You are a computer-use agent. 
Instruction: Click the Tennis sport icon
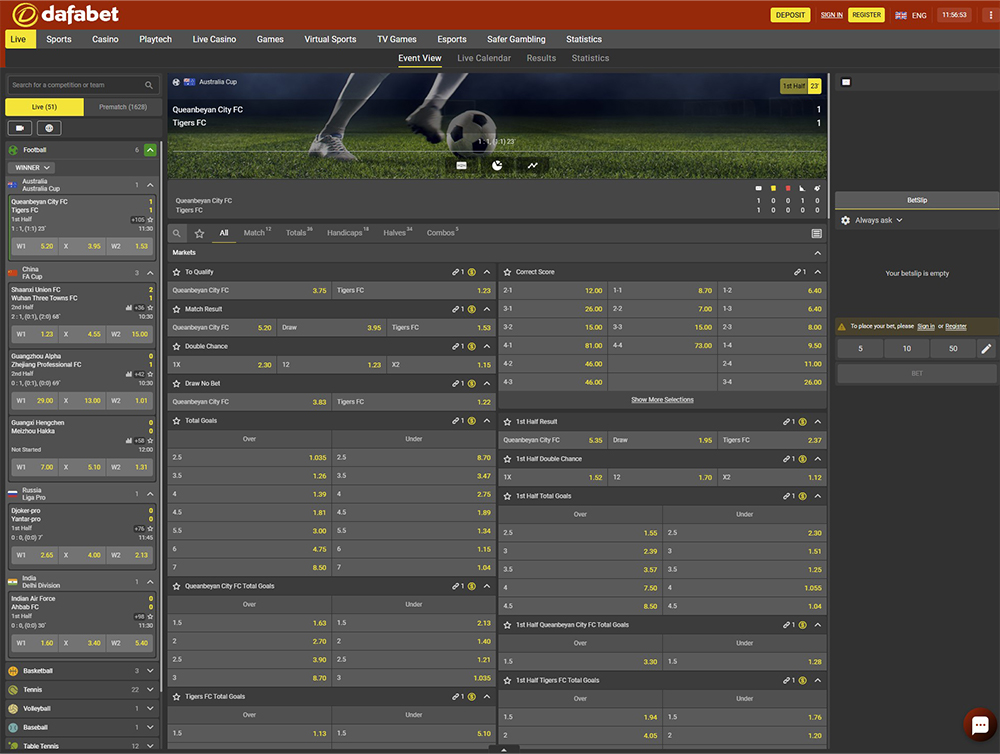pos(13,690)
